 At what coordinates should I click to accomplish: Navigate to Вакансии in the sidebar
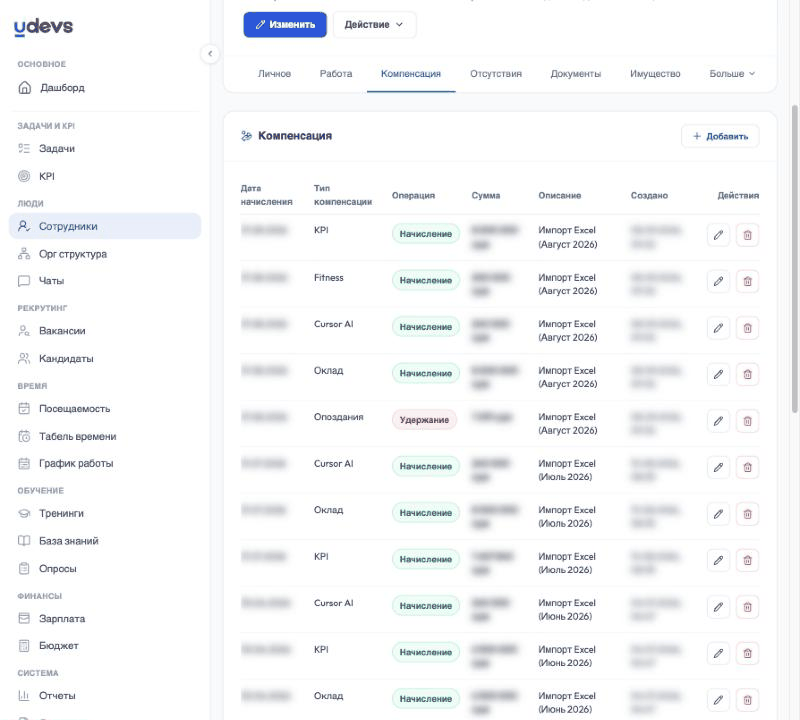(62, 331)
